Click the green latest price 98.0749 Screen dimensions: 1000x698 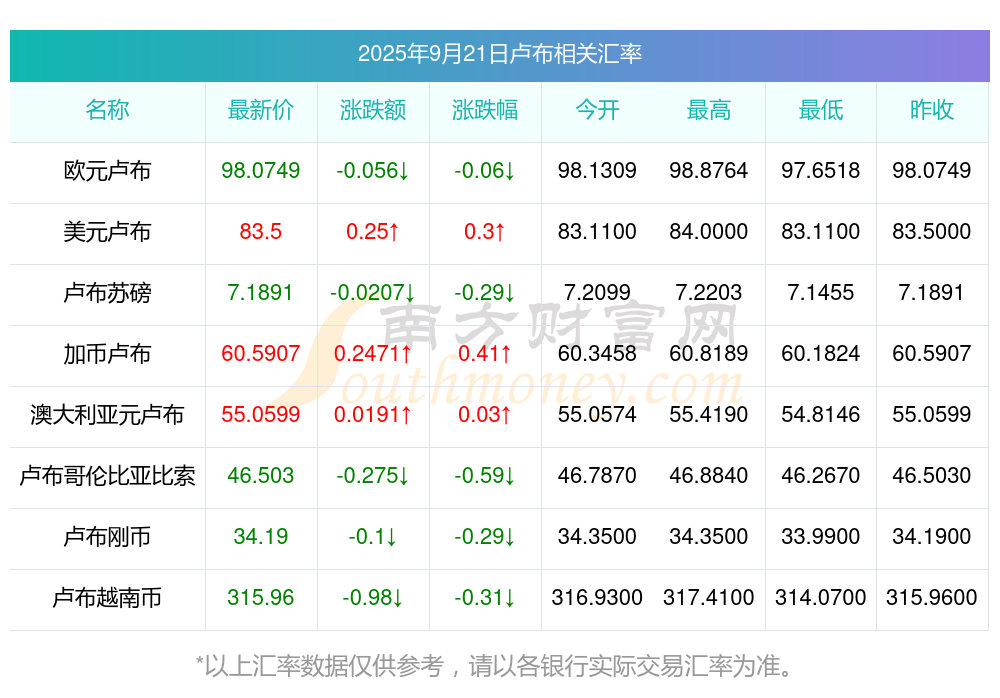261,170
